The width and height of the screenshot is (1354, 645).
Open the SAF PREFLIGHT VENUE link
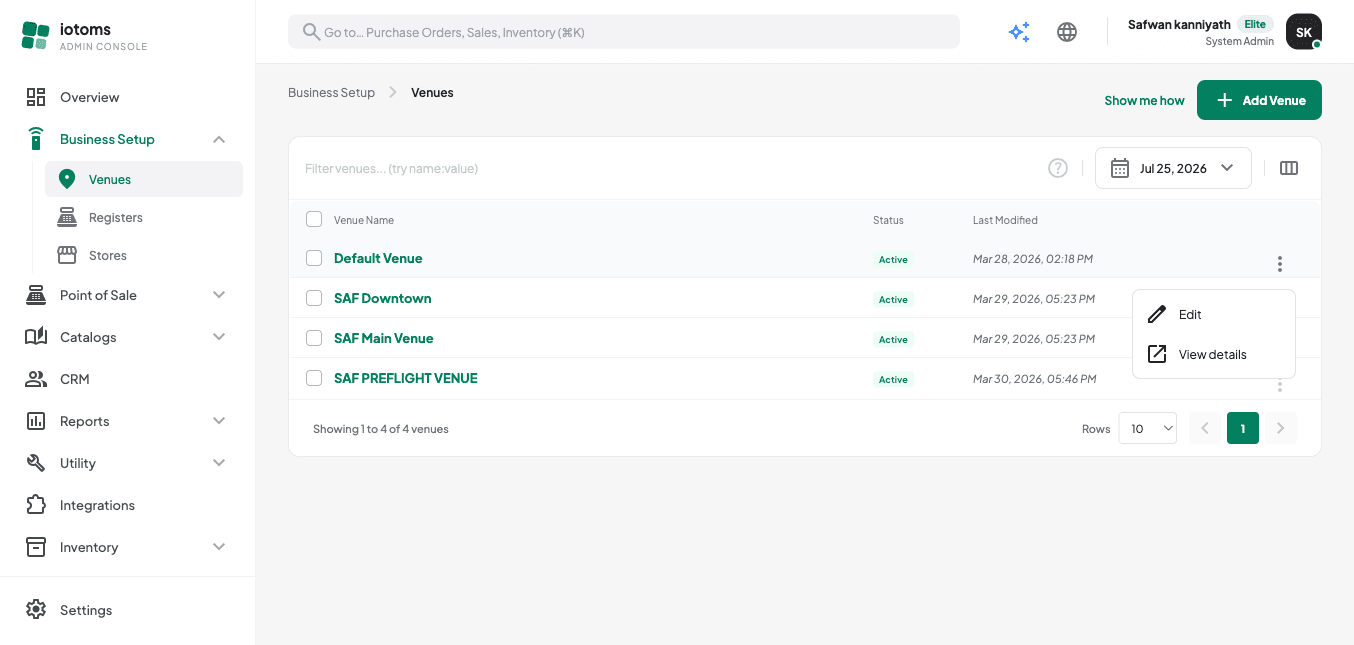pyautogui.click(x=406, y=378)
